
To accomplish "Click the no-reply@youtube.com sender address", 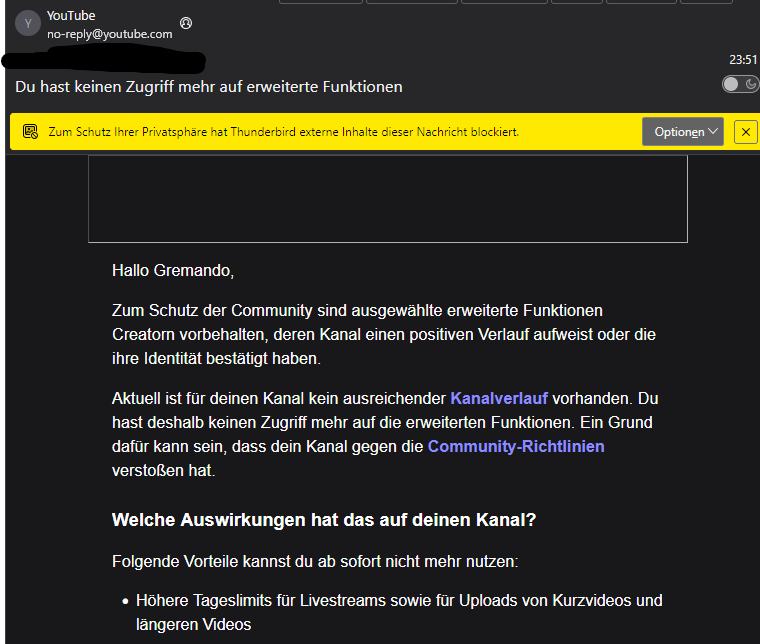I will click(x=110, y=34).
